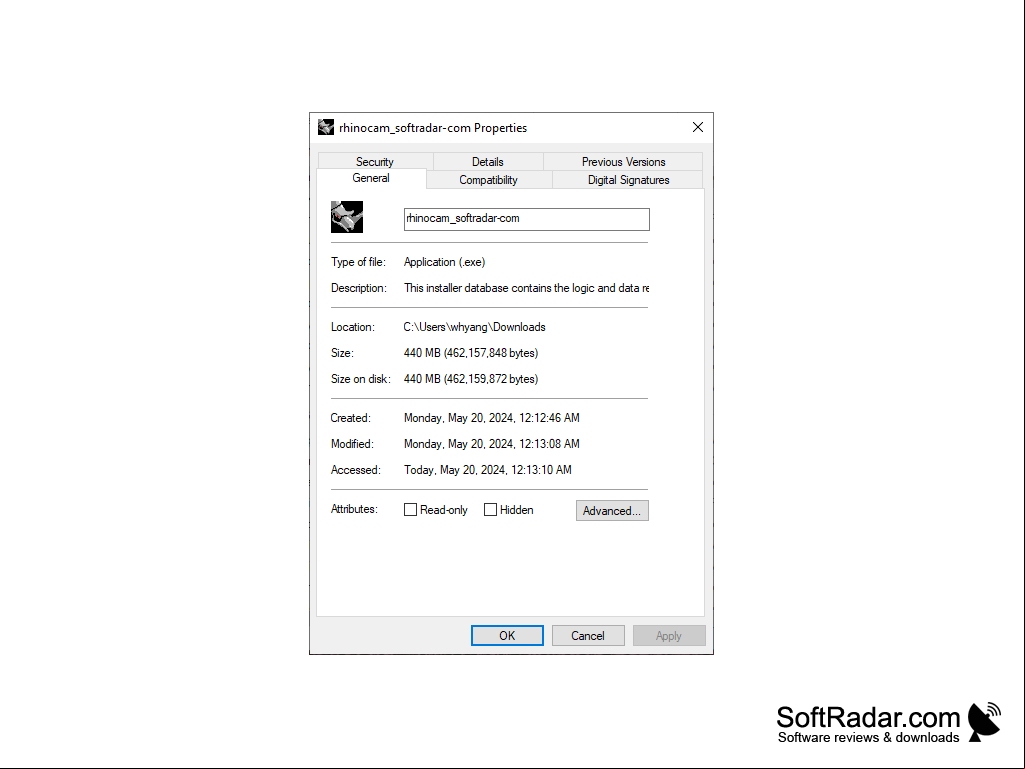The width and height of the screenshot is (1025, 769).
Task: Click the installer database description text
Action: (x=526, y=288)
